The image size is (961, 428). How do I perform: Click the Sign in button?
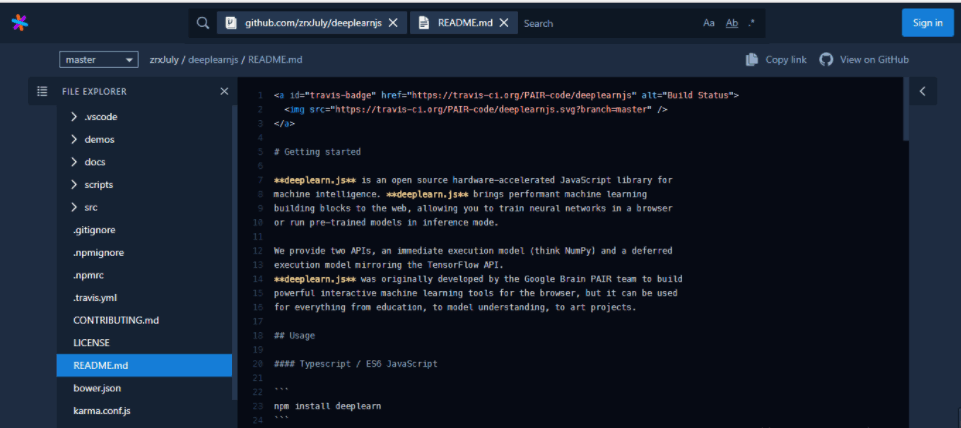927,23
